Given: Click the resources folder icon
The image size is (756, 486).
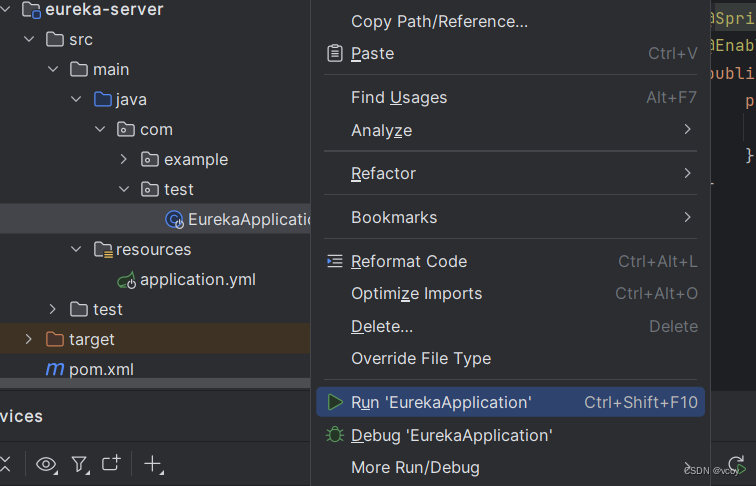Looking at the screenshot, I should coord(103,250).
